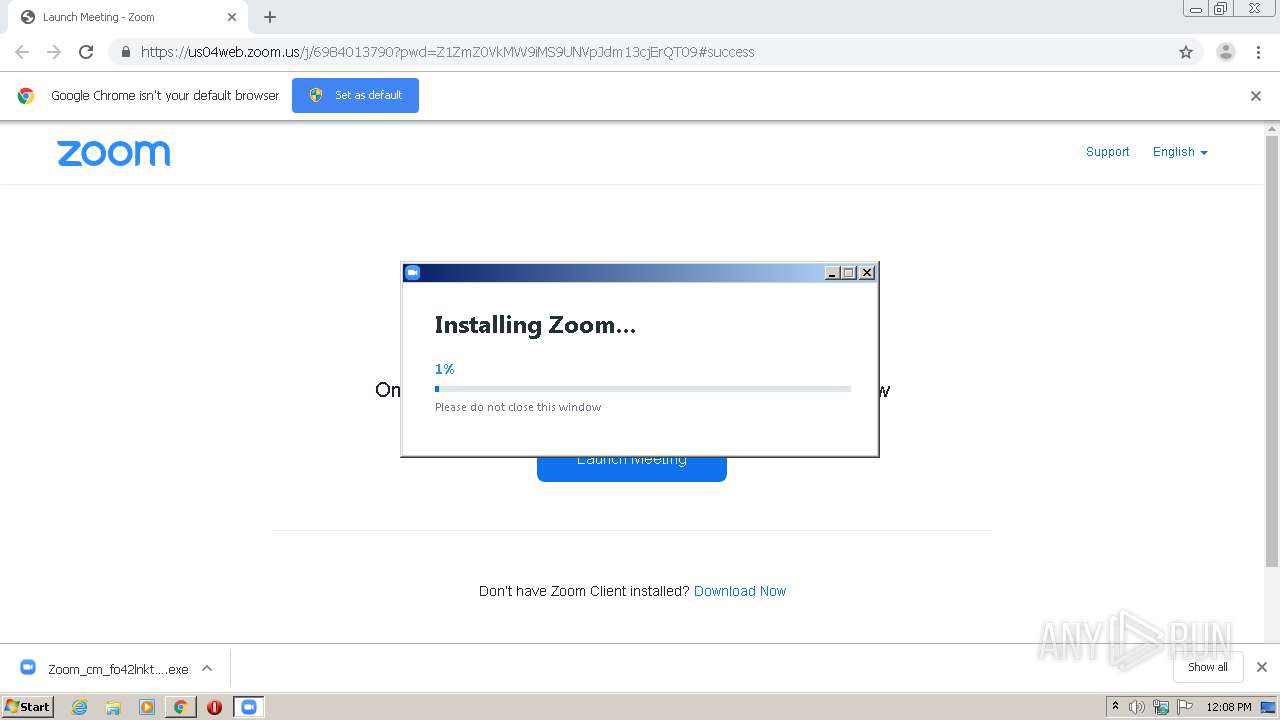Maximize the Installing Zoom window
Image resolution: width=1280 pixels, height=720 pixels.
(849, 273)
